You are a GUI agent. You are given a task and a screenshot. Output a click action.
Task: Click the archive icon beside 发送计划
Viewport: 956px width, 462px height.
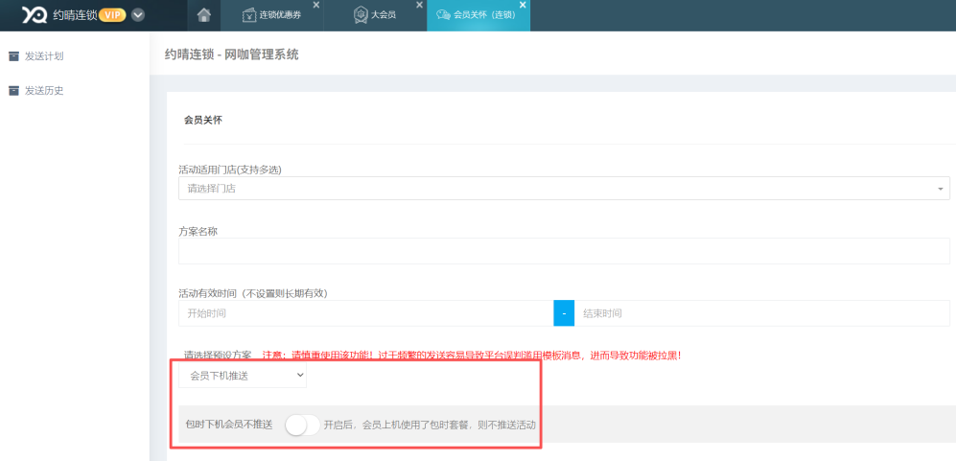13,57
